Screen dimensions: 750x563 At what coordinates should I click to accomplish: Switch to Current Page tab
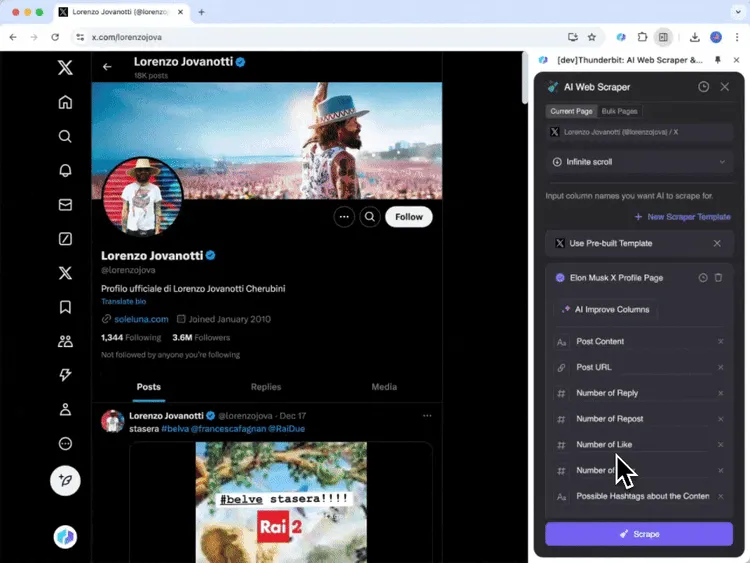pos(571,111)
